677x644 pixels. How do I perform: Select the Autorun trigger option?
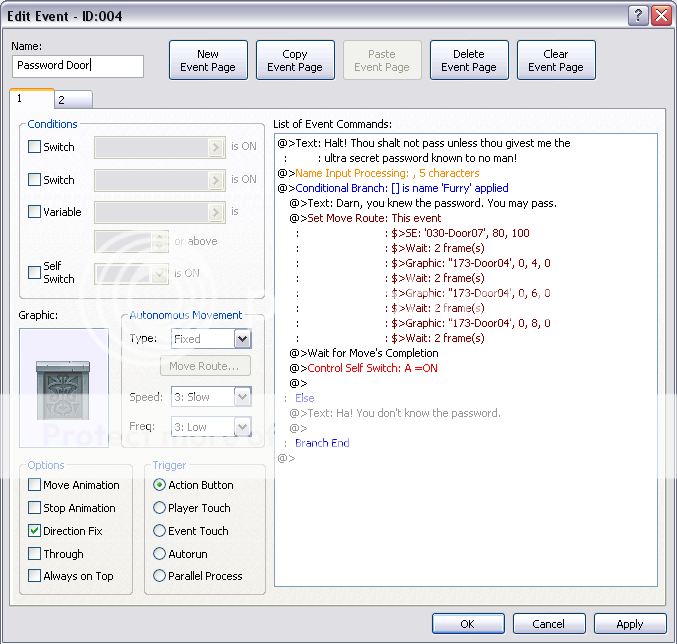coord(160,554)
